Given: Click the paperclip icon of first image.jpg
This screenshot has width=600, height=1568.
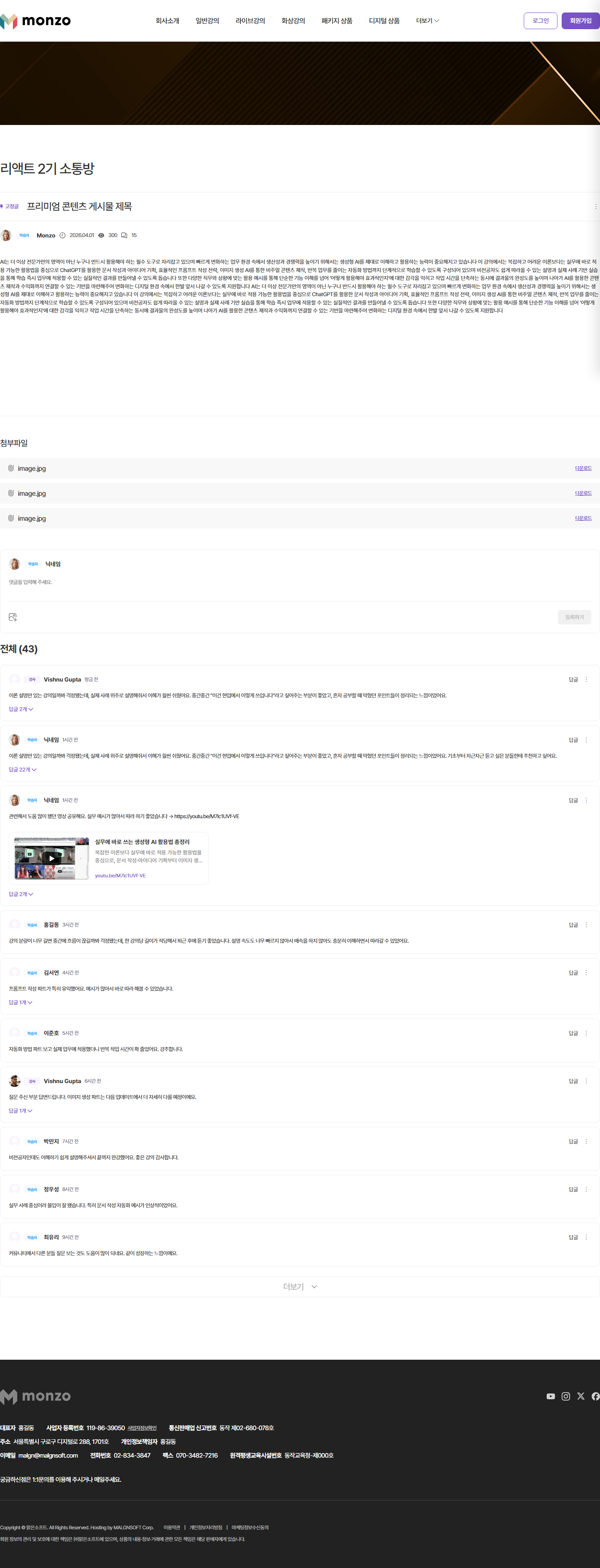Looking at the screenshot, I should (11, 468).
